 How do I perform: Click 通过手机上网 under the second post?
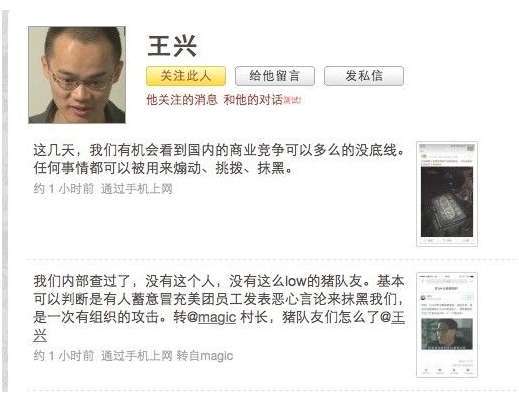coord(137,356)
